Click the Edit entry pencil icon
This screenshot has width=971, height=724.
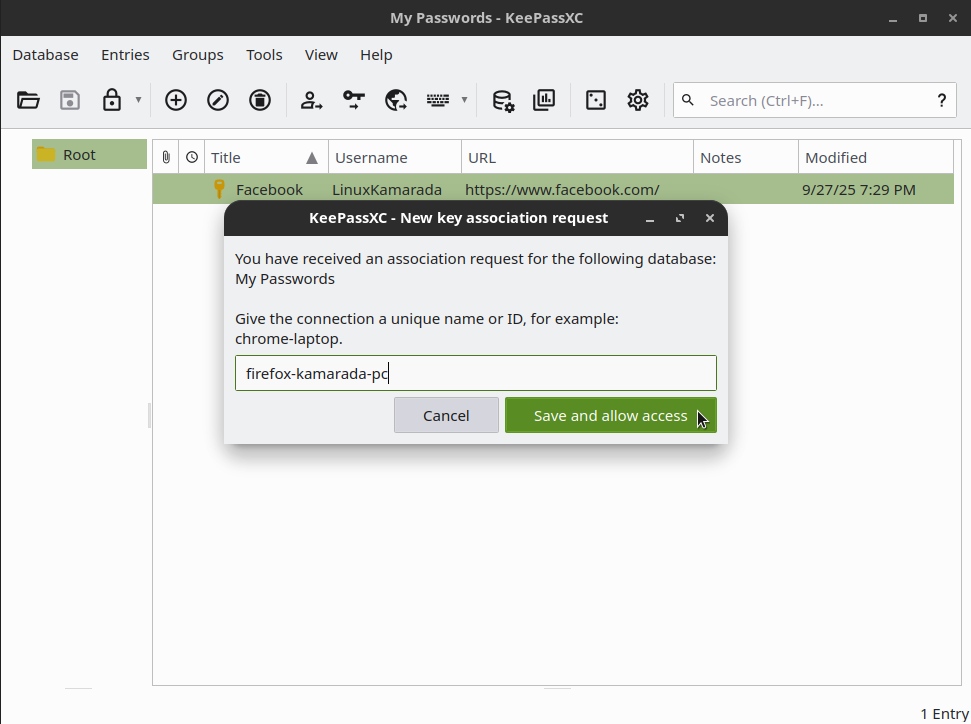[218, 100]
